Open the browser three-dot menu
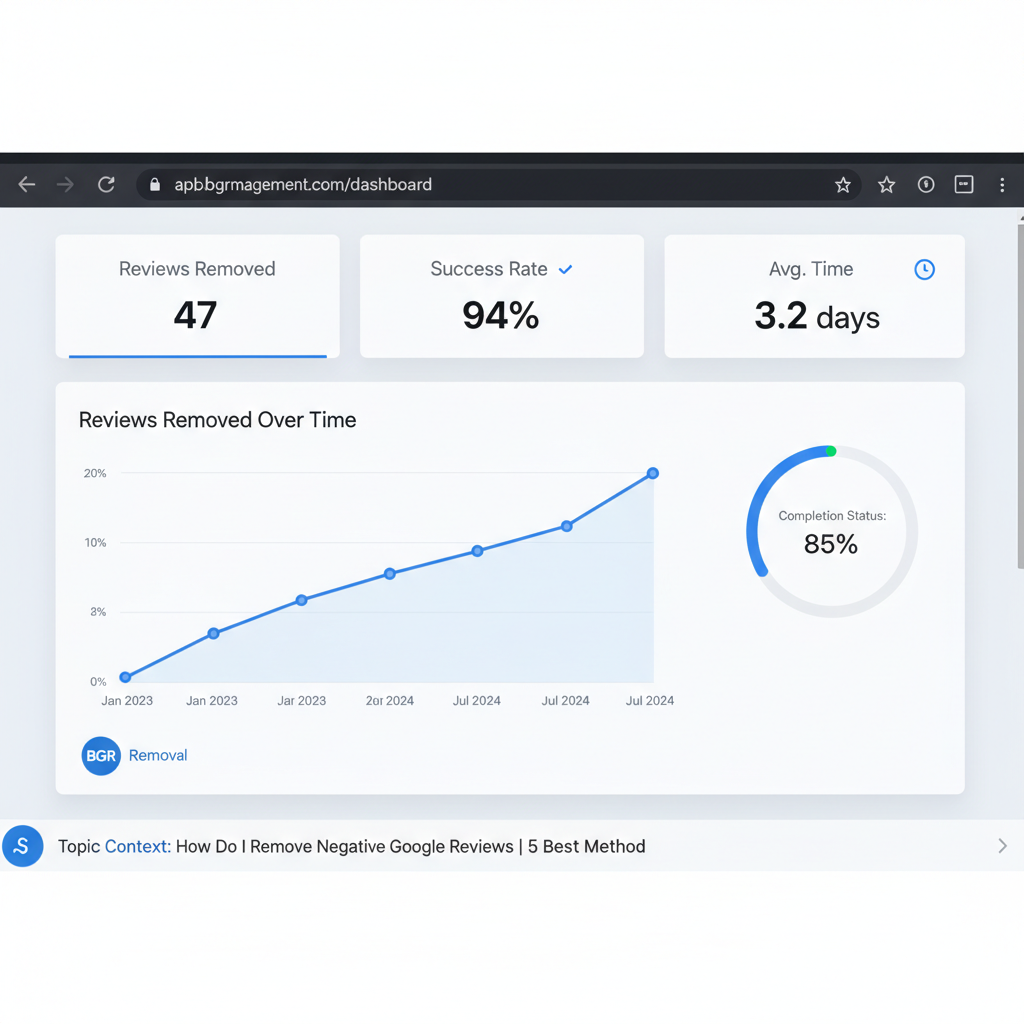Screen dimensions: 1024x1024 [x=1002, y=185]
